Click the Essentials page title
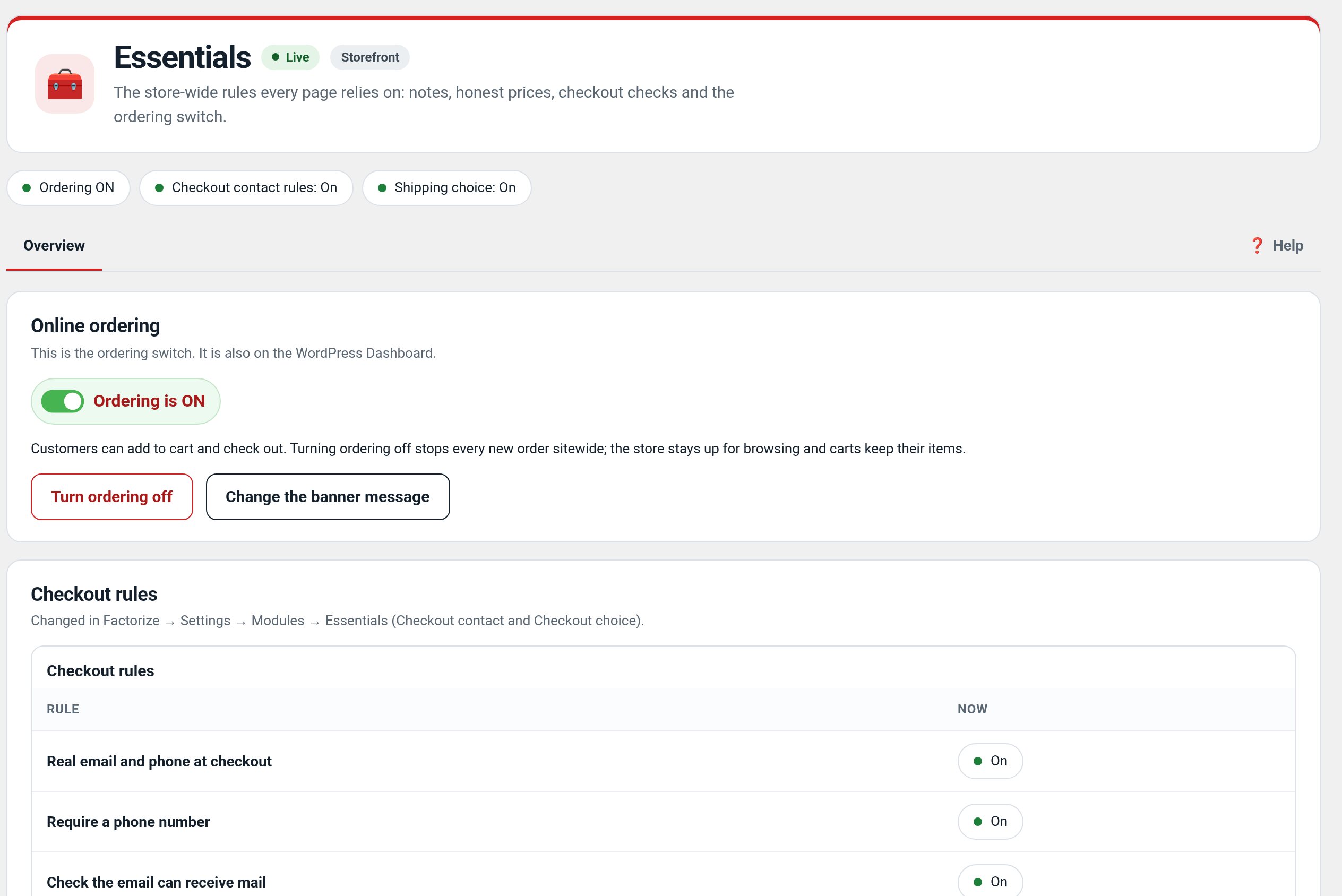Image resolution: width=1342 pixels, height=896 pixels. coord(182,57)
